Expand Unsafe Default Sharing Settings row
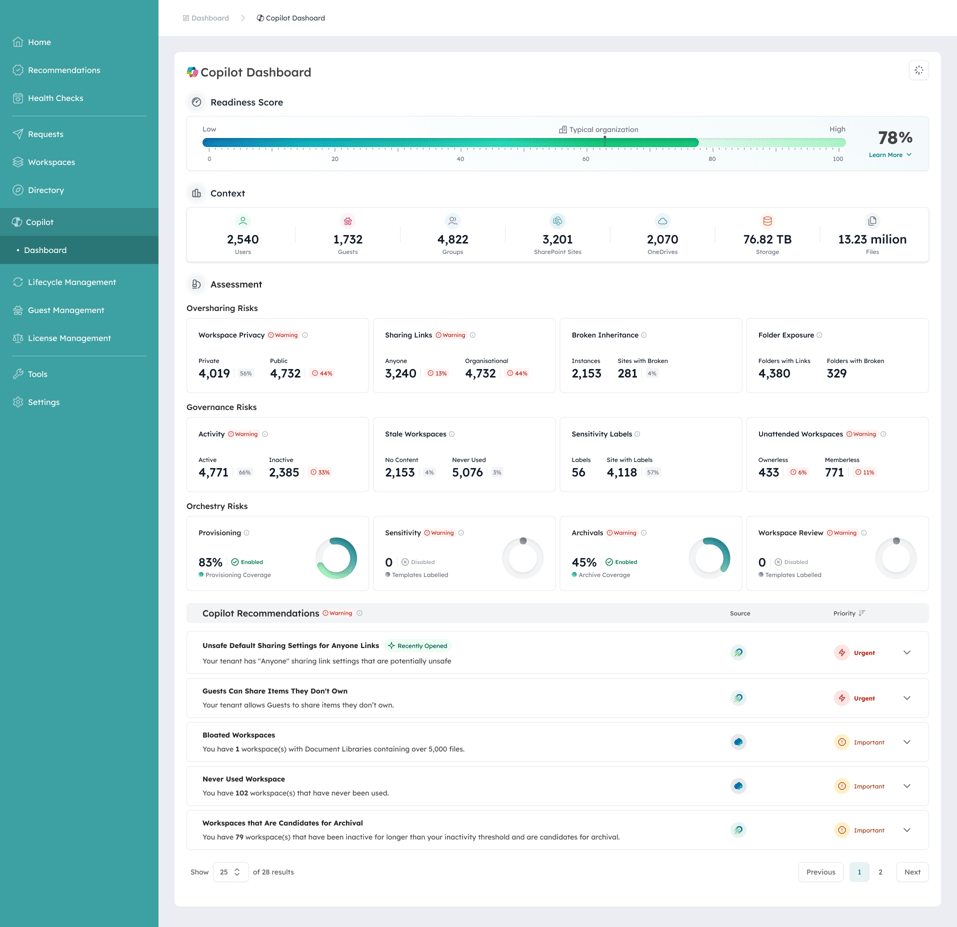Screen dimensions: 957x927 click(x=907, y=653)
